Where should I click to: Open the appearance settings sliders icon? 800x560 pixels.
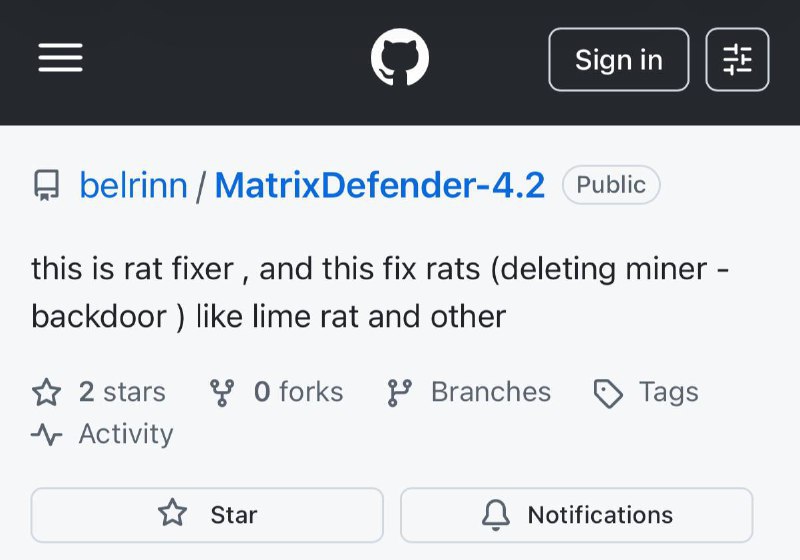click(x=737, y=60)
